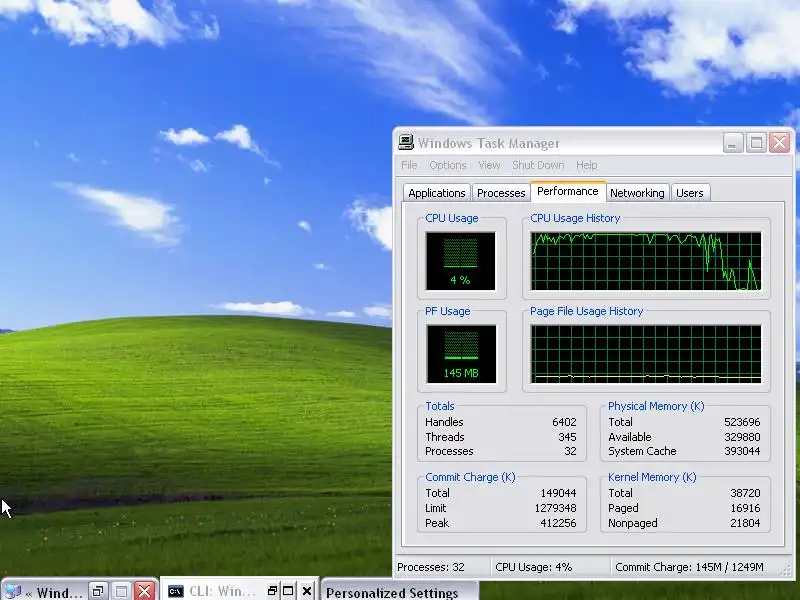Click the Physical Memory Total value 523696
Viewport: 800px width, 600px height.
point(742,422)
